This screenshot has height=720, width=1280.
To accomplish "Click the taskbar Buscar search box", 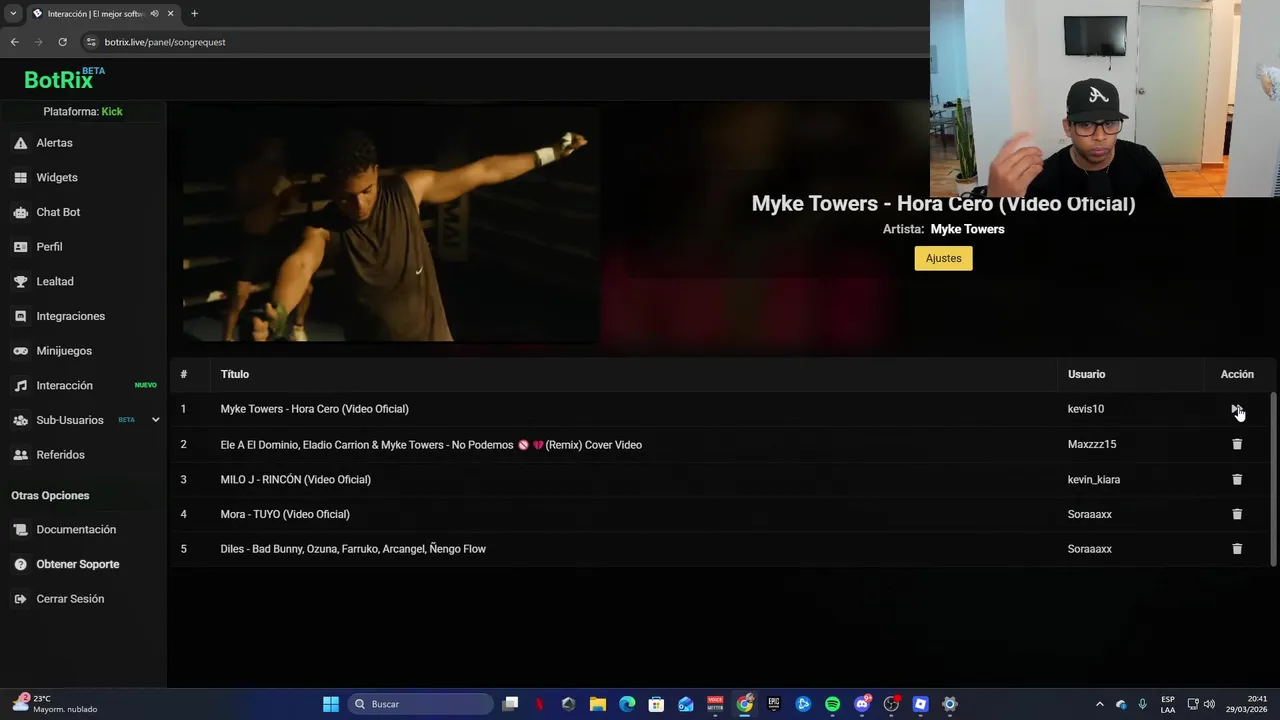I will coord(421,704).
